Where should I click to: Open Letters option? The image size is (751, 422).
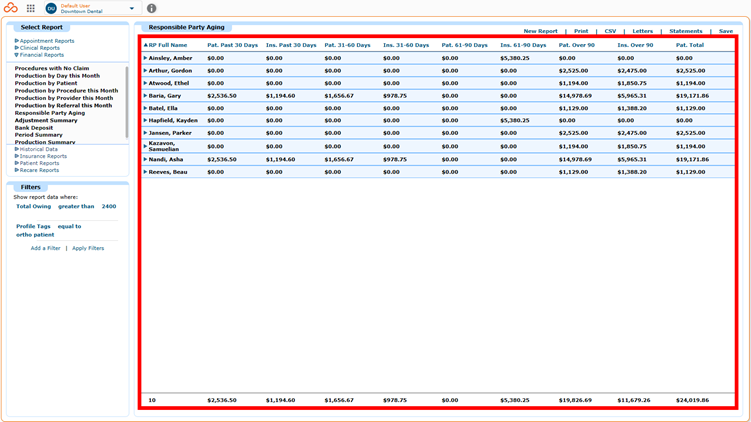642,31
